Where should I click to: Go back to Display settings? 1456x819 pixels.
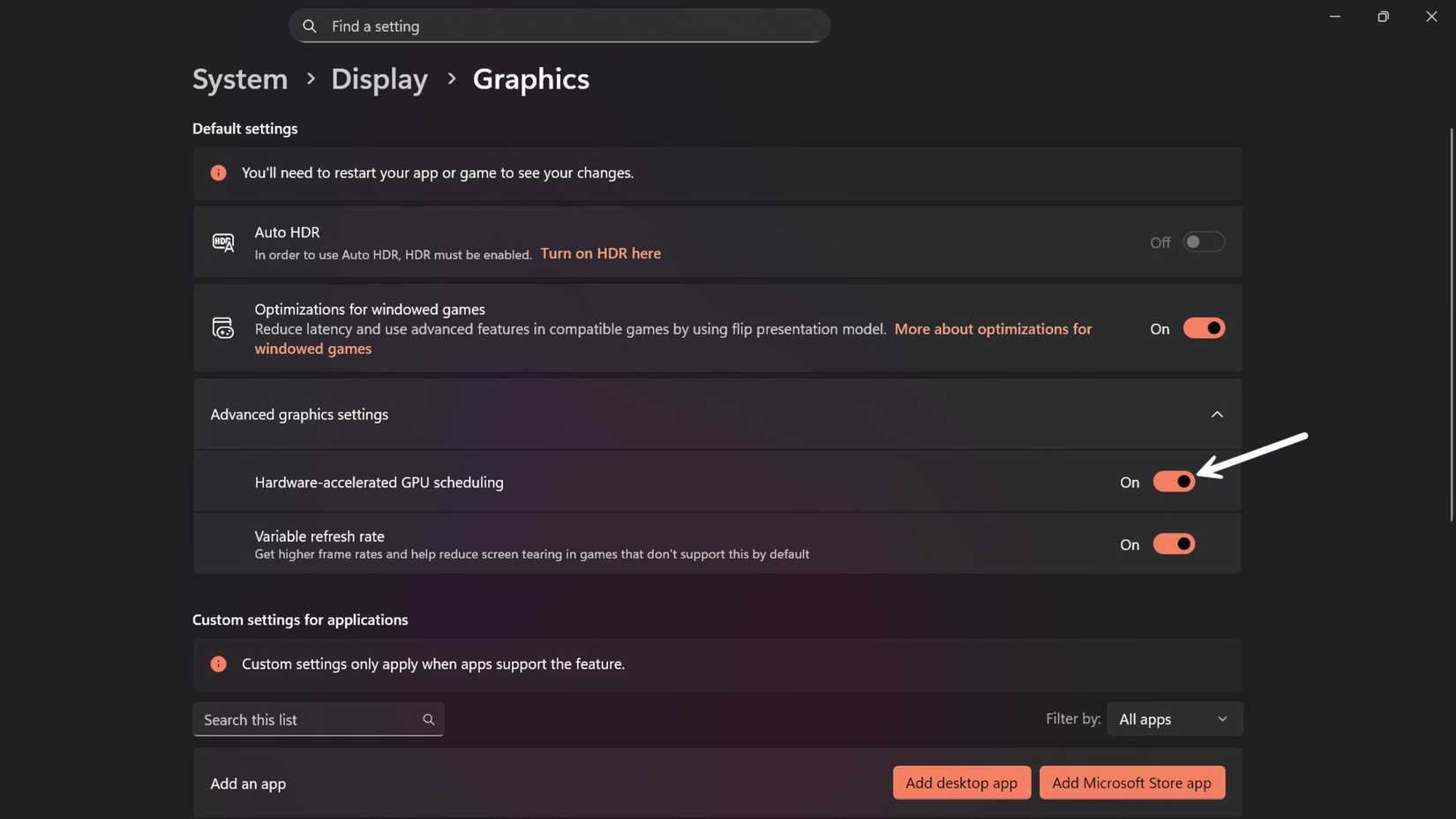tap(379, 79)
